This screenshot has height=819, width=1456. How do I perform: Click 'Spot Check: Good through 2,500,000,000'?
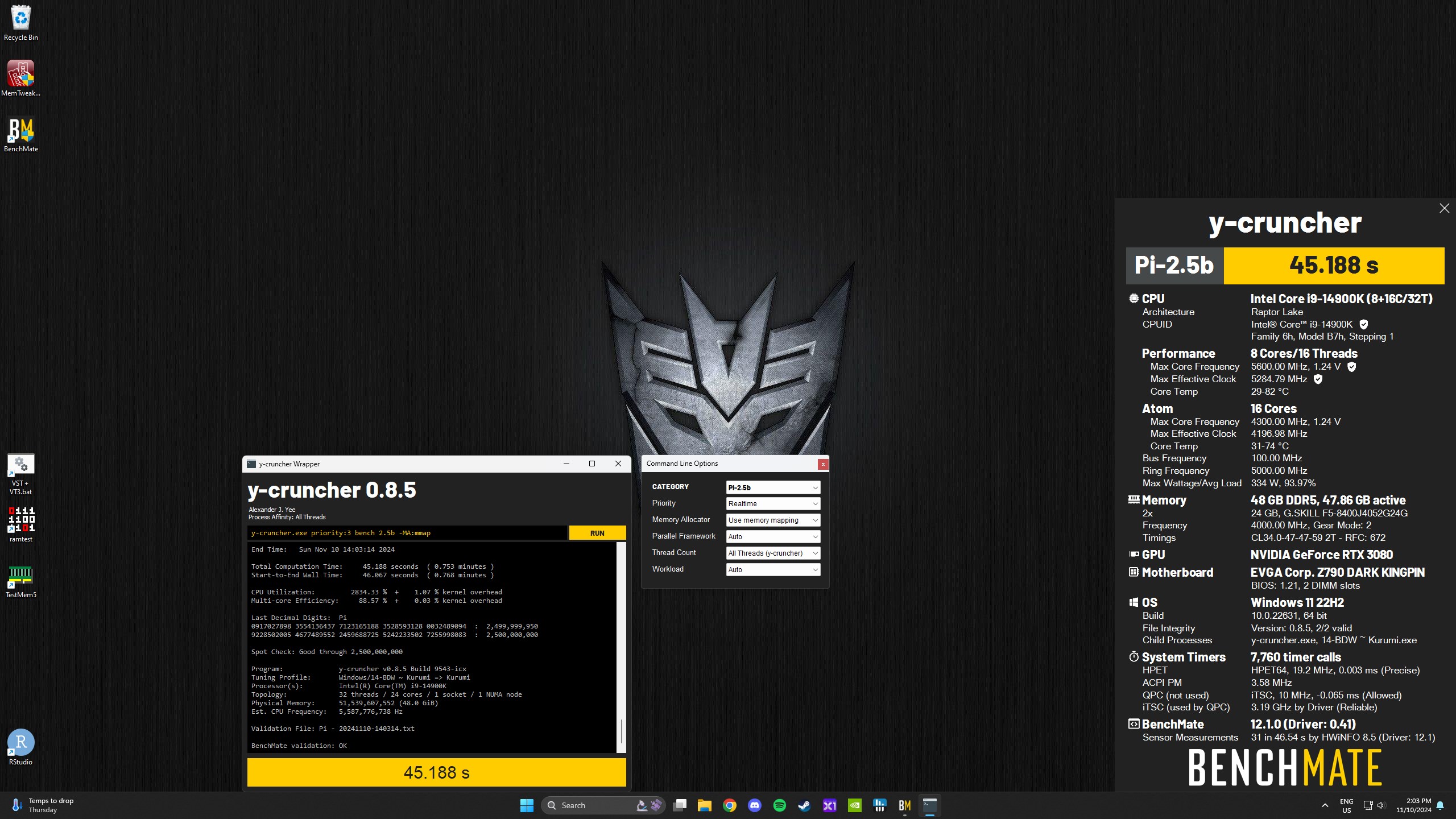click(x=327, y=652)
